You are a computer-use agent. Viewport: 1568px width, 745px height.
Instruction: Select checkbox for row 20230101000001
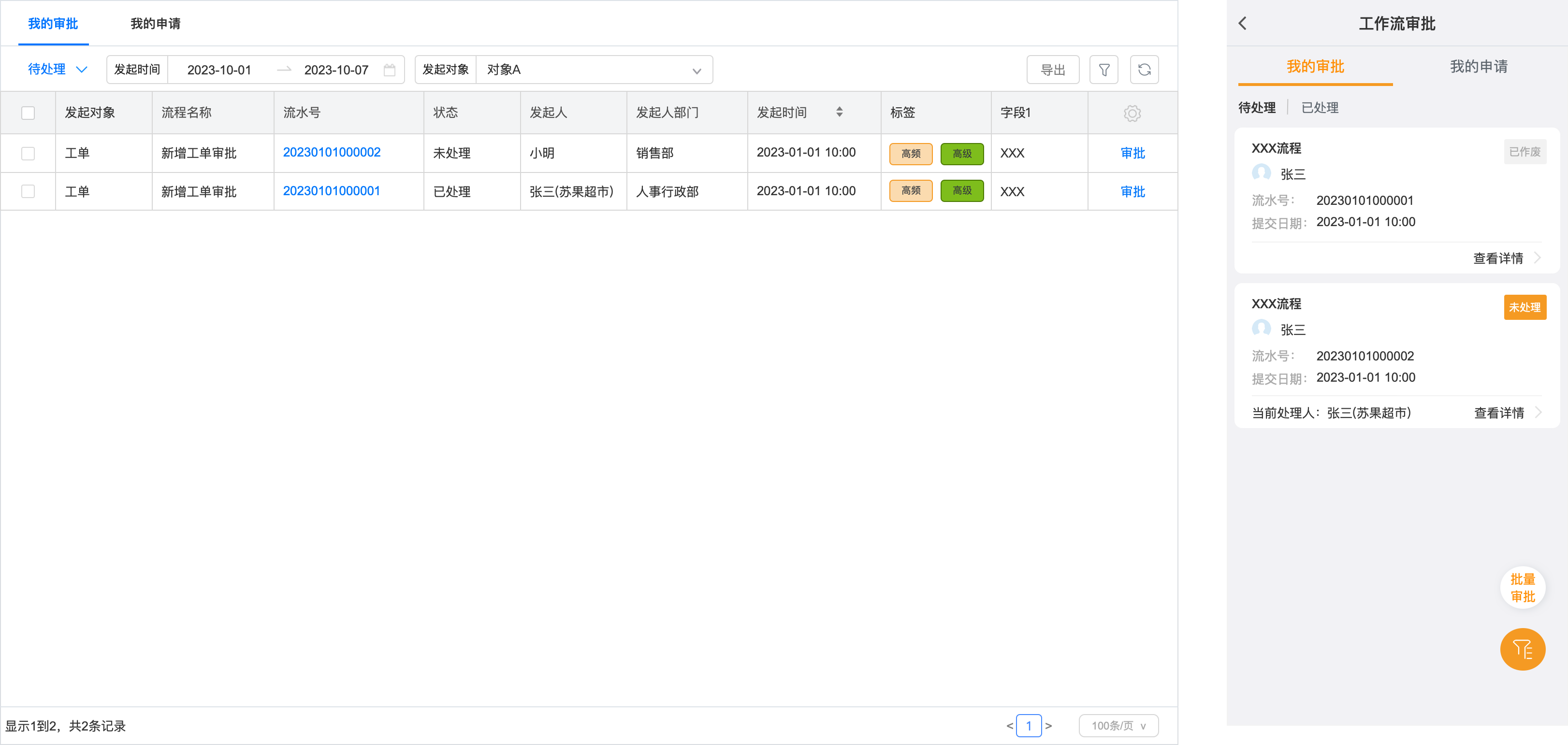tap(28, 192)
